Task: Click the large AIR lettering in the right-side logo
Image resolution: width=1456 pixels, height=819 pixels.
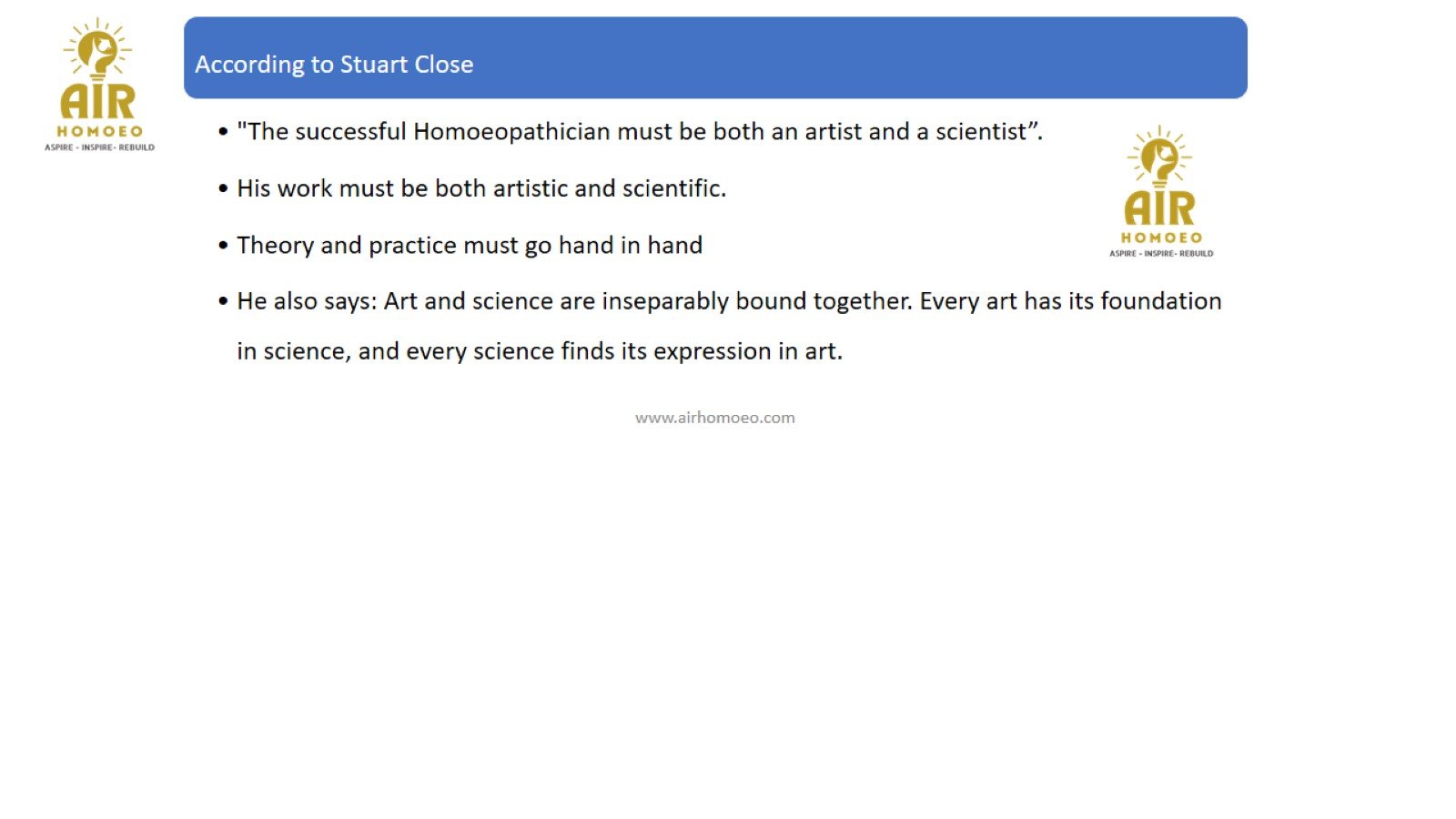Action: pyautogui.click(x=1159, y=208)
